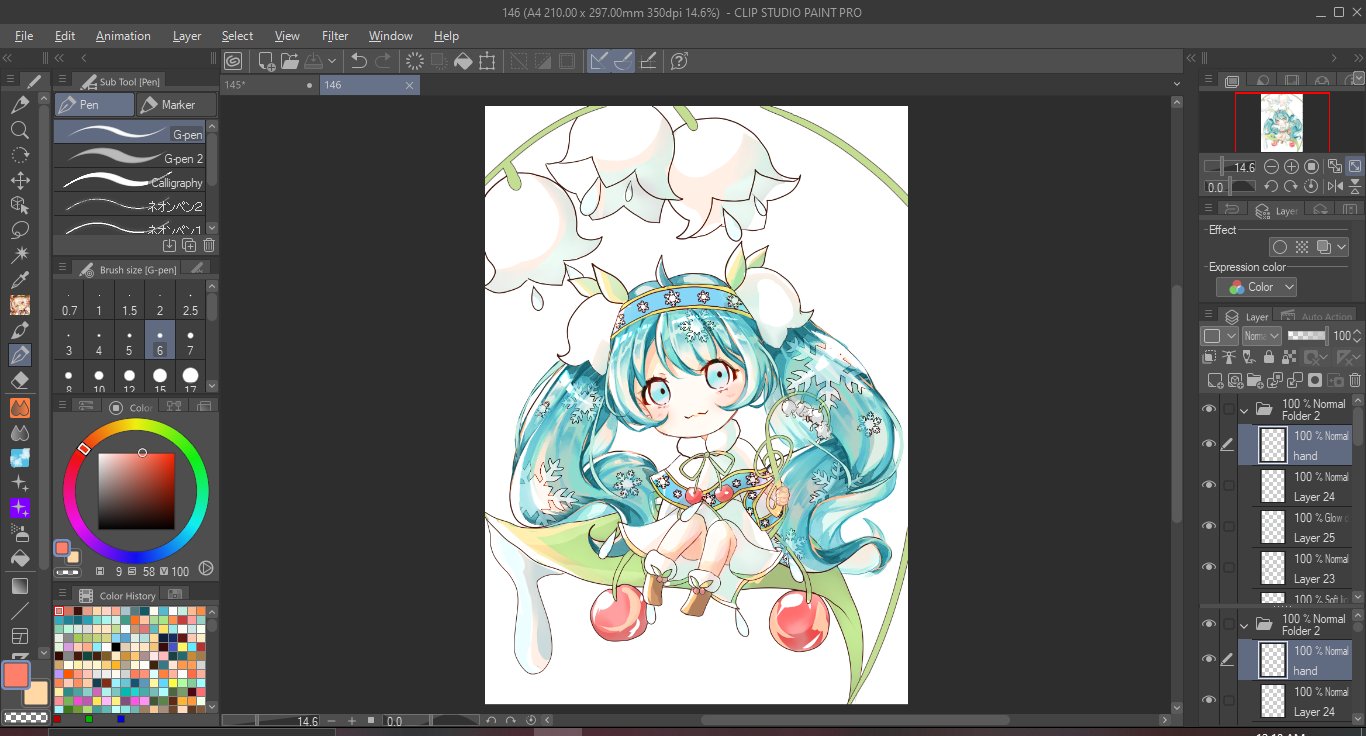Toggle Snap to Grid in toolbar

pyautogui.click(x=647, y=62)
